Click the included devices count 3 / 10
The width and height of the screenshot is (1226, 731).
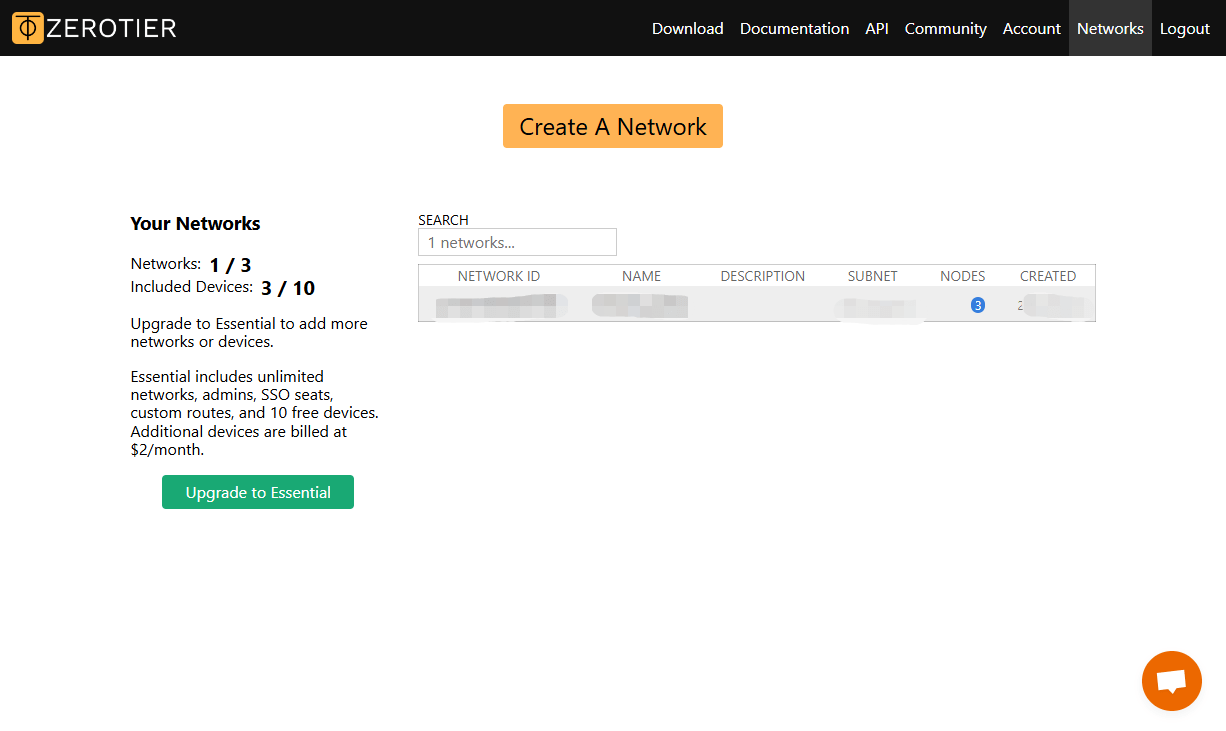pyautogui.click(x=288, y=288)
